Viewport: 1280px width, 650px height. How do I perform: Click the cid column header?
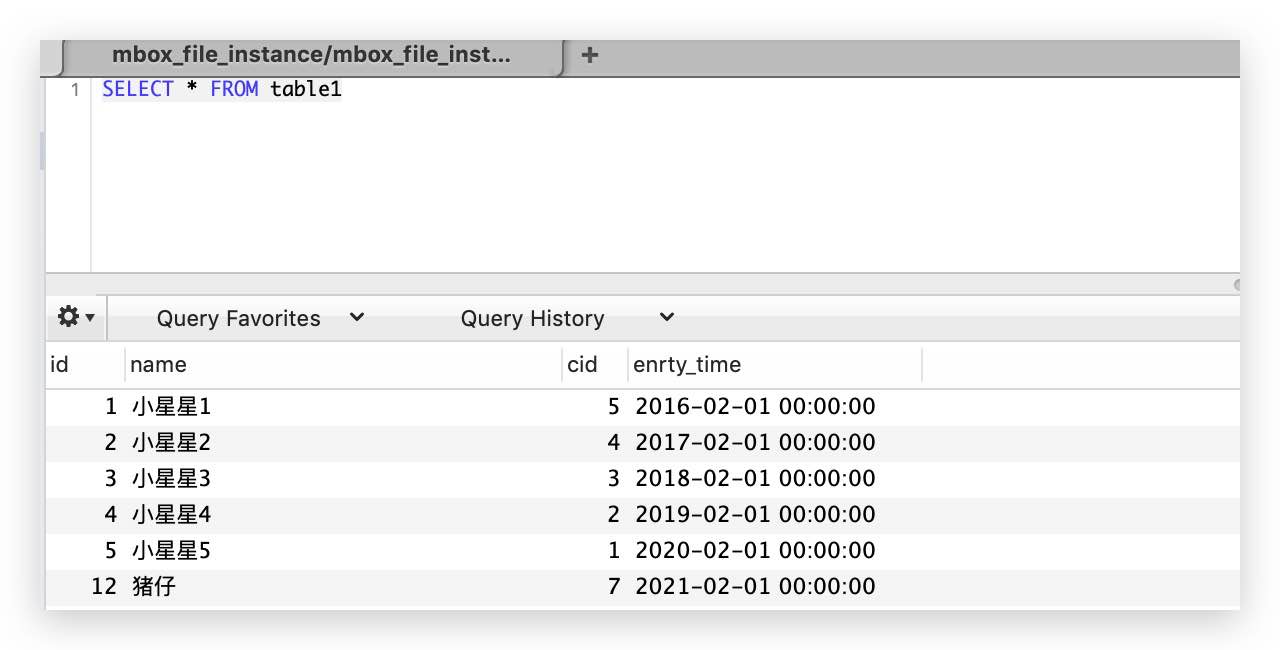[x=595, y=365]
